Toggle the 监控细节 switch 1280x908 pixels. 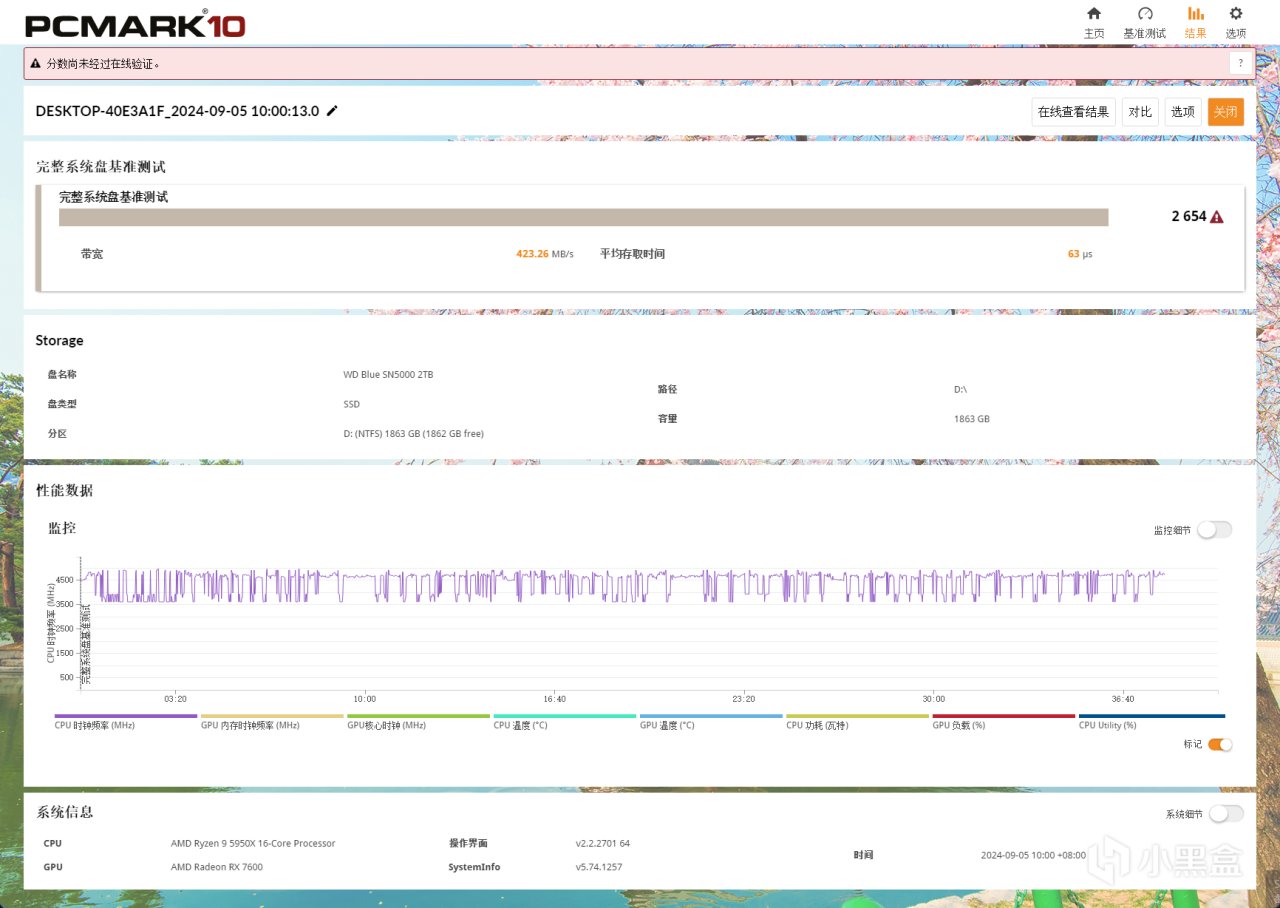pos(1215,530)
